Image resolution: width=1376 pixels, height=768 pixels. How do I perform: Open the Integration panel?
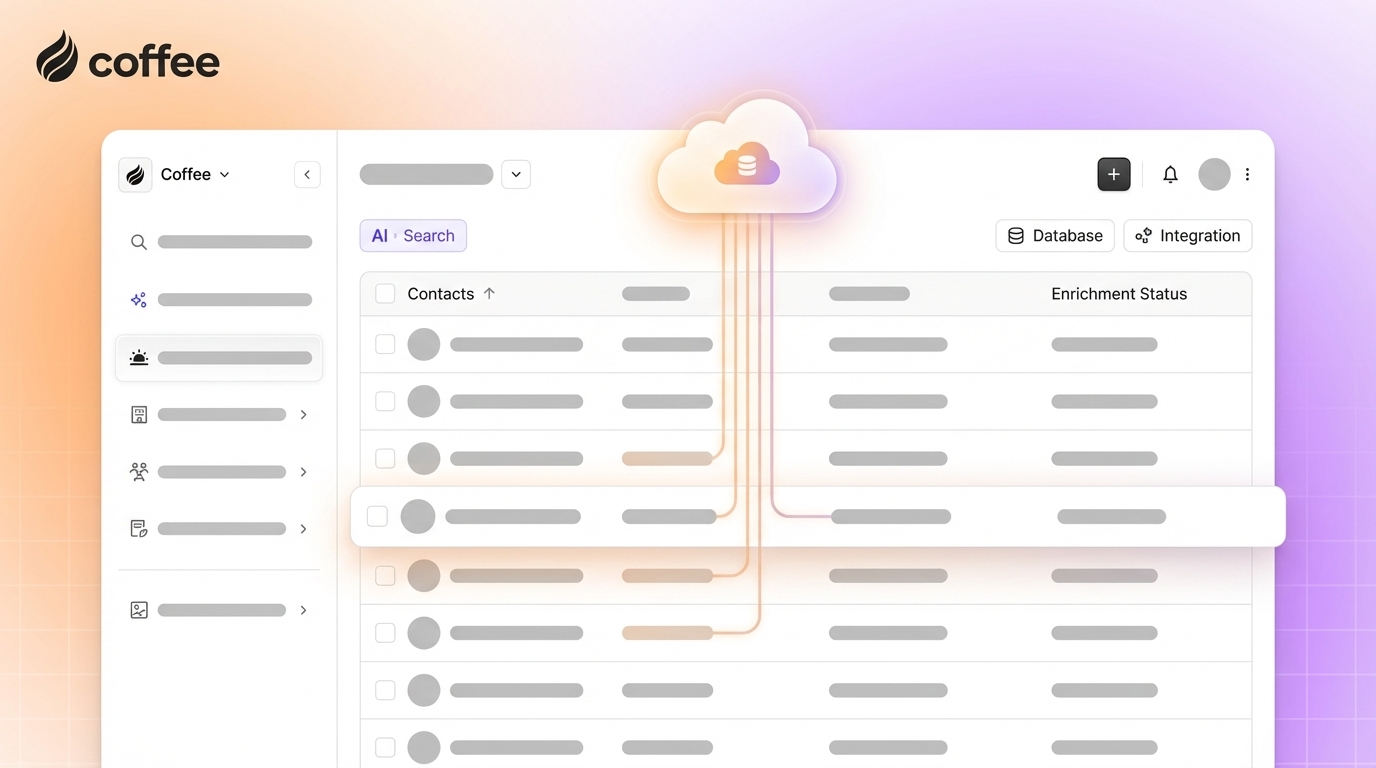pyautogui.click(x=1187, y=235)
